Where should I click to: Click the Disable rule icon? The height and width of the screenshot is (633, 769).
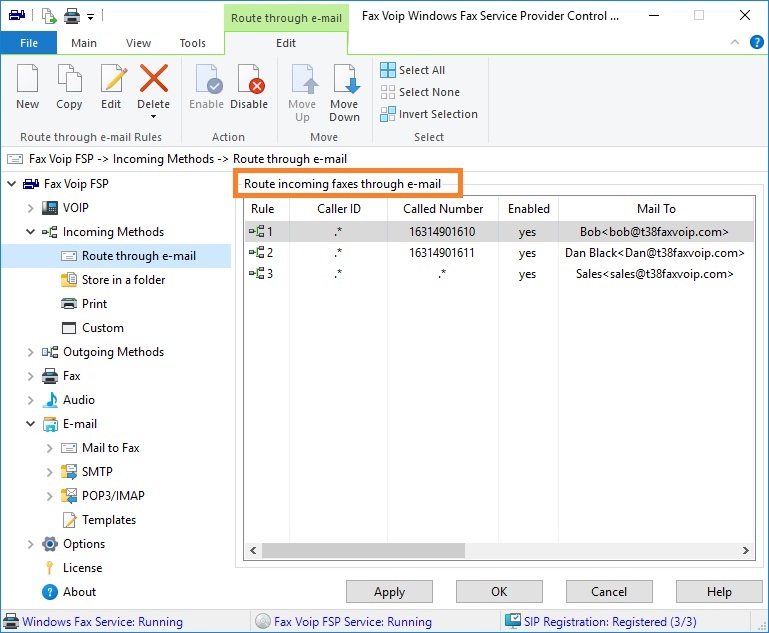click(x=251, y=78)
